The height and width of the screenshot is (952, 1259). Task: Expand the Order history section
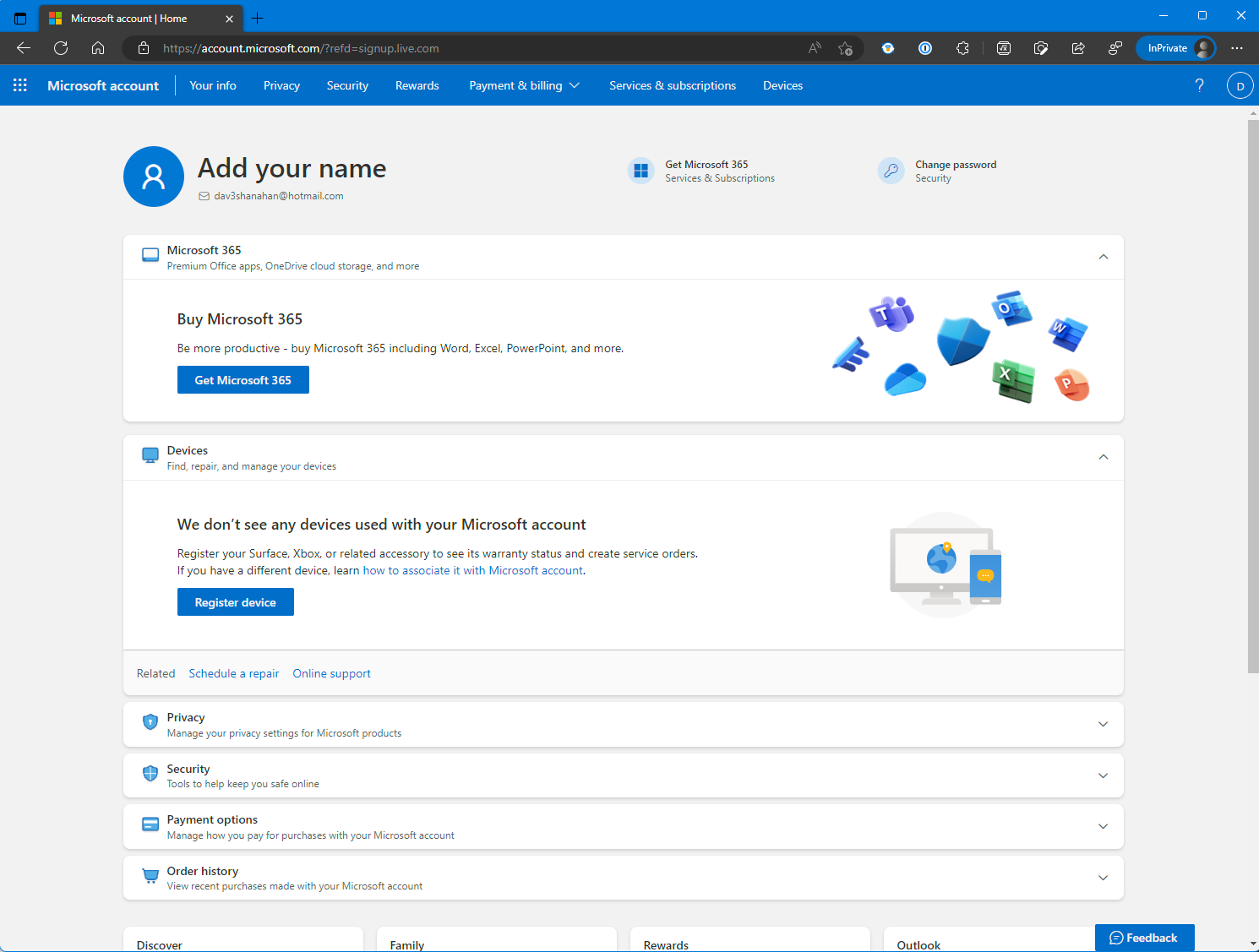pos(1104,878)
